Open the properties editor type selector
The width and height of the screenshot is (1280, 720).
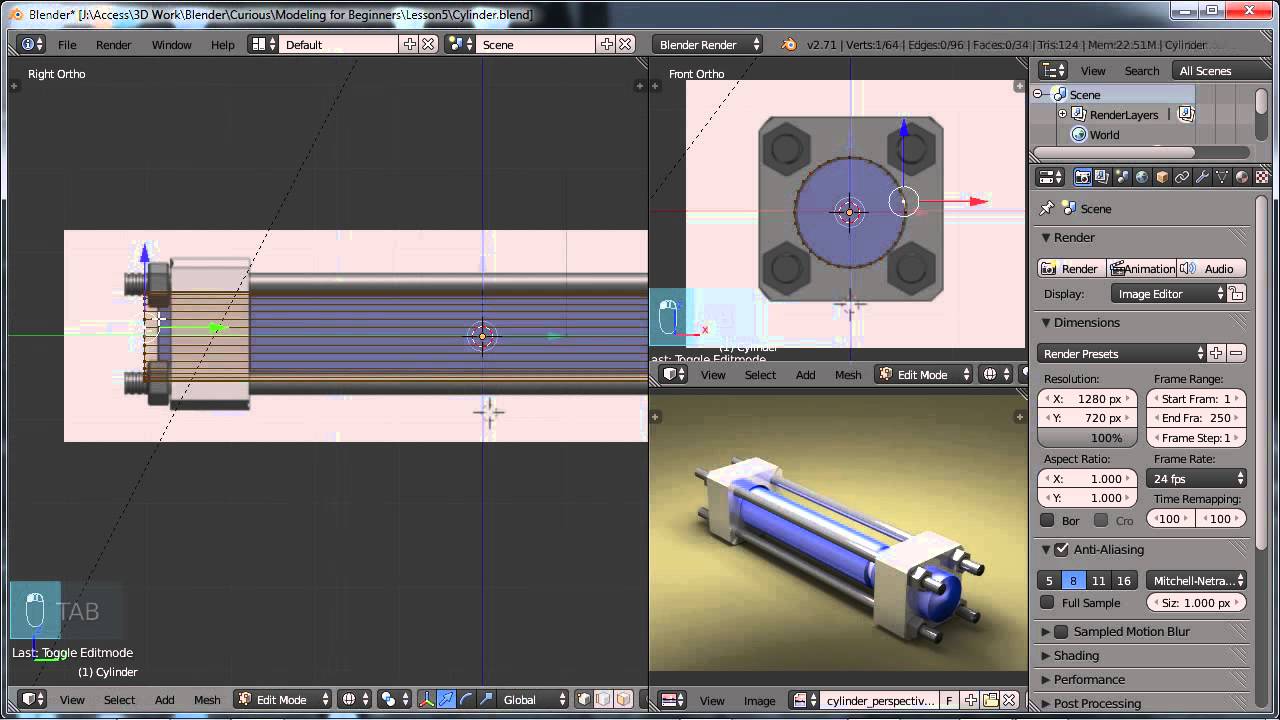tap(1051, 177)
